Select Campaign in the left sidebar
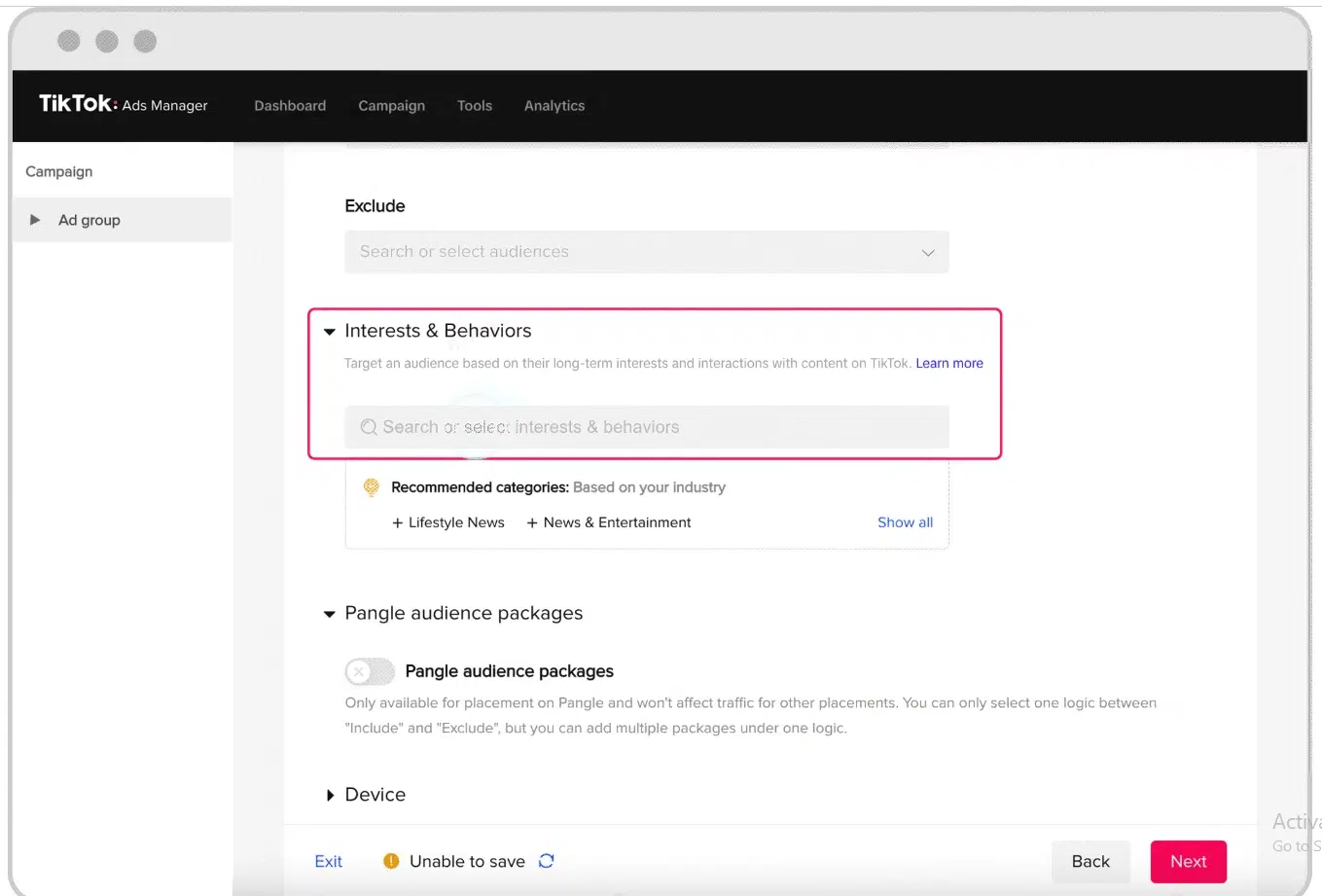This screenshot has width=1322, height=896. pyautogui.click(x=59, y=171)
